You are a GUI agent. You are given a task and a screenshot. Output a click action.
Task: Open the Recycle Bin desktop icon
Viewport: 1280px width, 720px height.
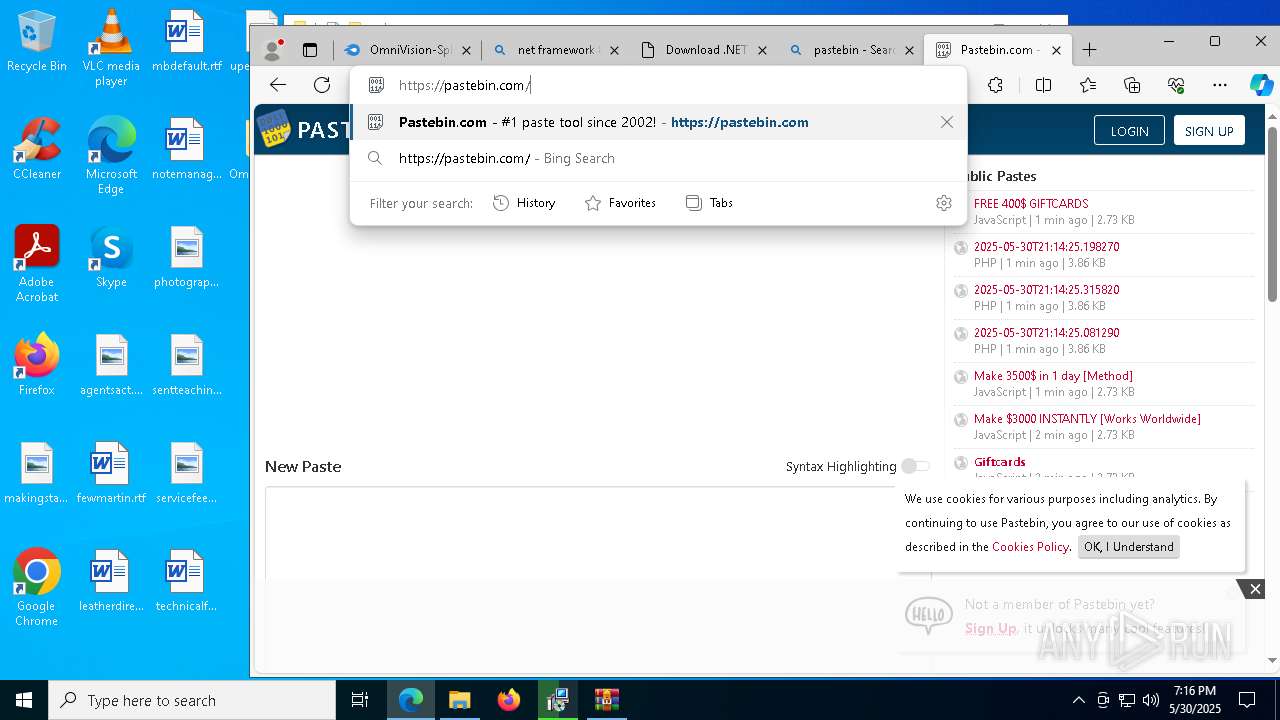[x=37, y=42]
